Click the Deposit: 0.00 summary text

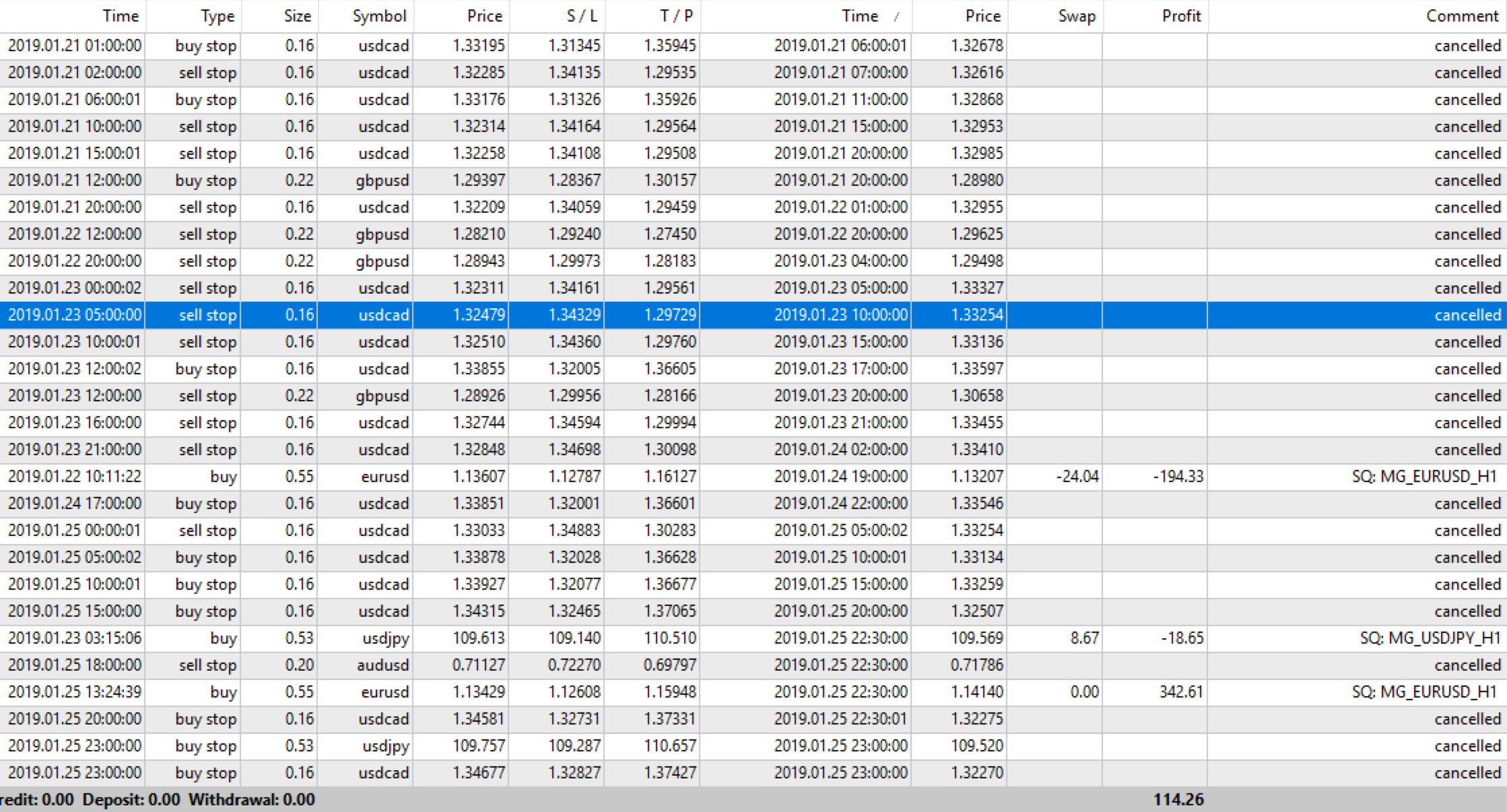tap(131, 800)
